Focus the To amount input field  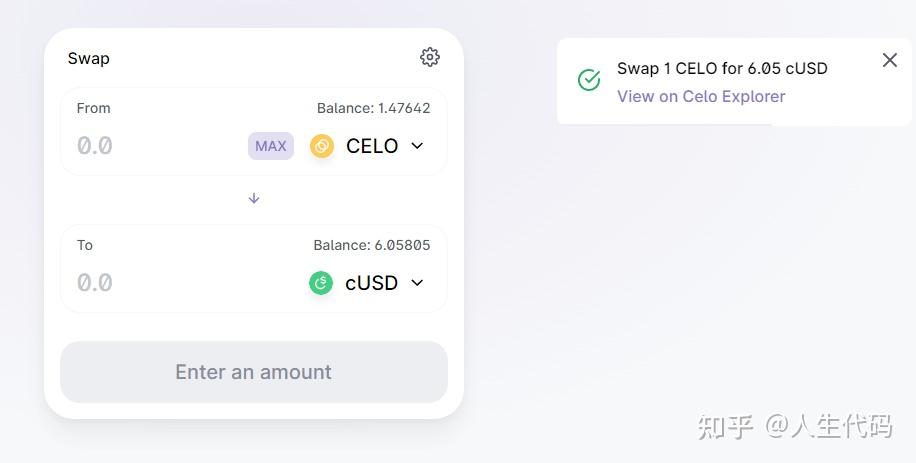187,283
